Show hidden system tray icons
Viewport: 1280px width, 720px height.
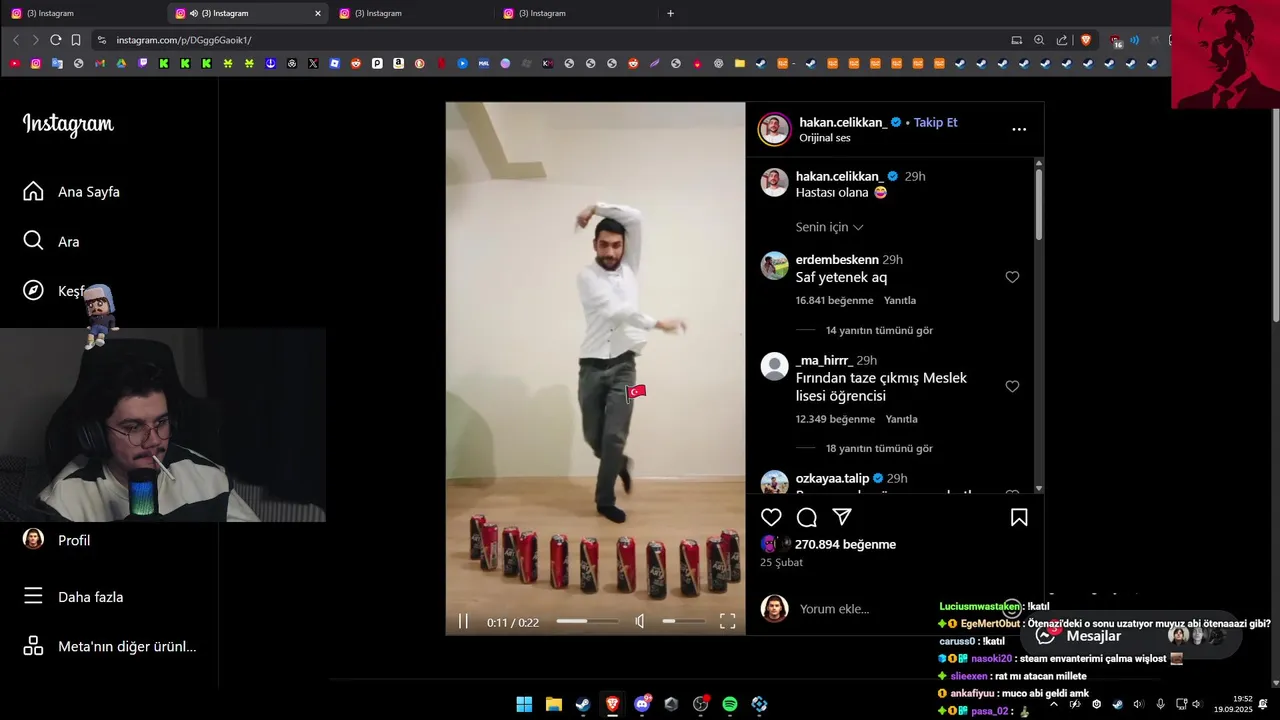1054,704
